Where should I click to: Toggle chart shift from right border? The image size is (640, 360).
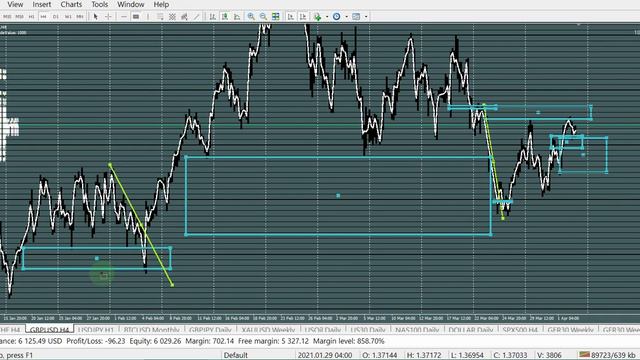(x=303, y=17)
